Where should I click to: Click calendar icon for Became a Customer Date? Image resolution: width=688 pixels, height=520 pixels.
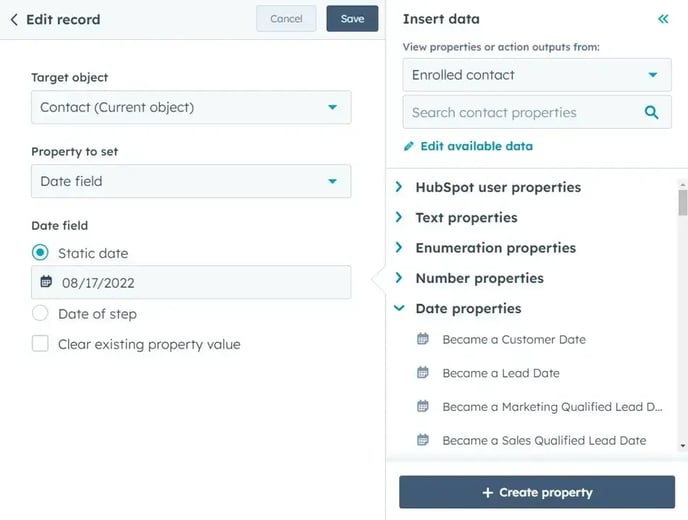[x=423, y=339]
